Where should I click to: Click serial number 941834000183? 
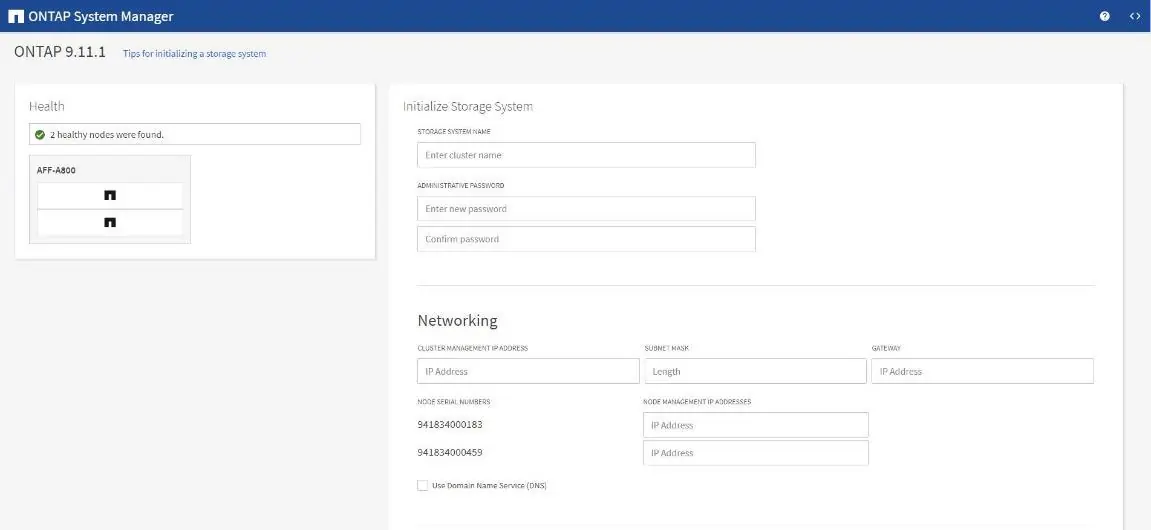point(450,424)
